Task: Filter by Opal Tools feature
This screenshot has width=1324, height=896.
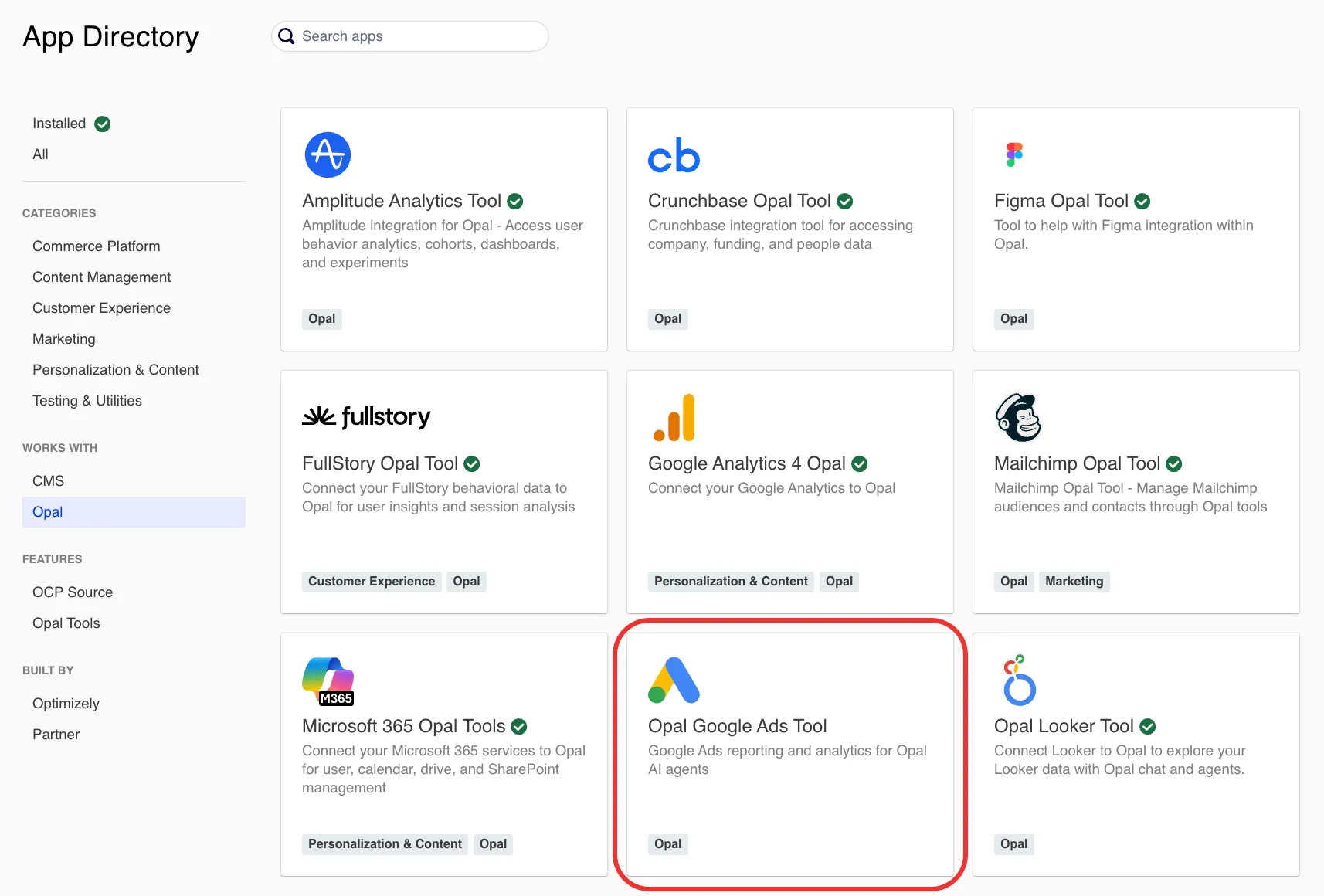Action: tap(66, 623)
